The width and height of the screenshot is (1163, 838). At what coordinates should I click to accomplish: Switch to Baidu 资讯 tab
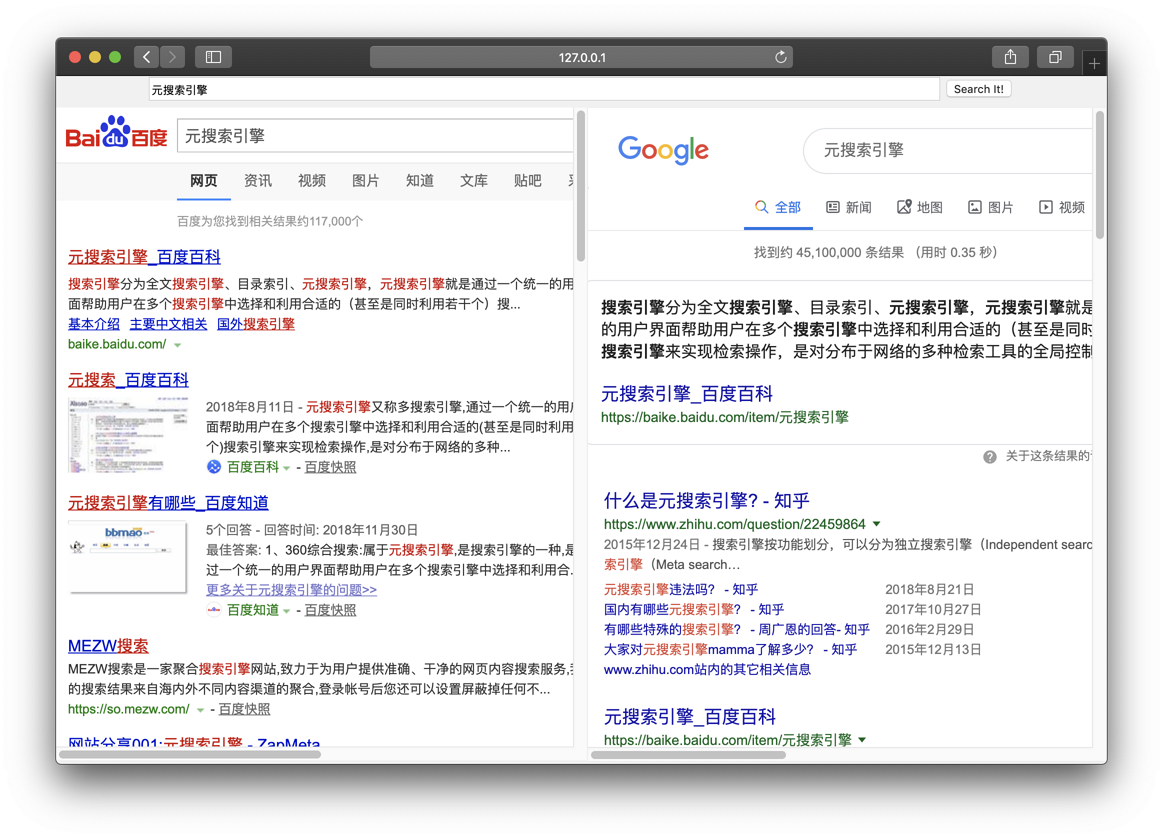click(257, 181)
